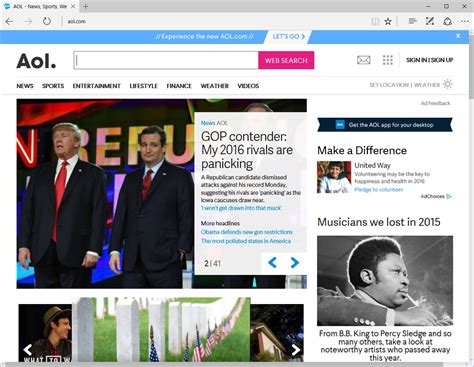The width and height of the screenshot is (474, 367).
Task: Open 'I won't get drawn into that muck' link
Action: 241,208
